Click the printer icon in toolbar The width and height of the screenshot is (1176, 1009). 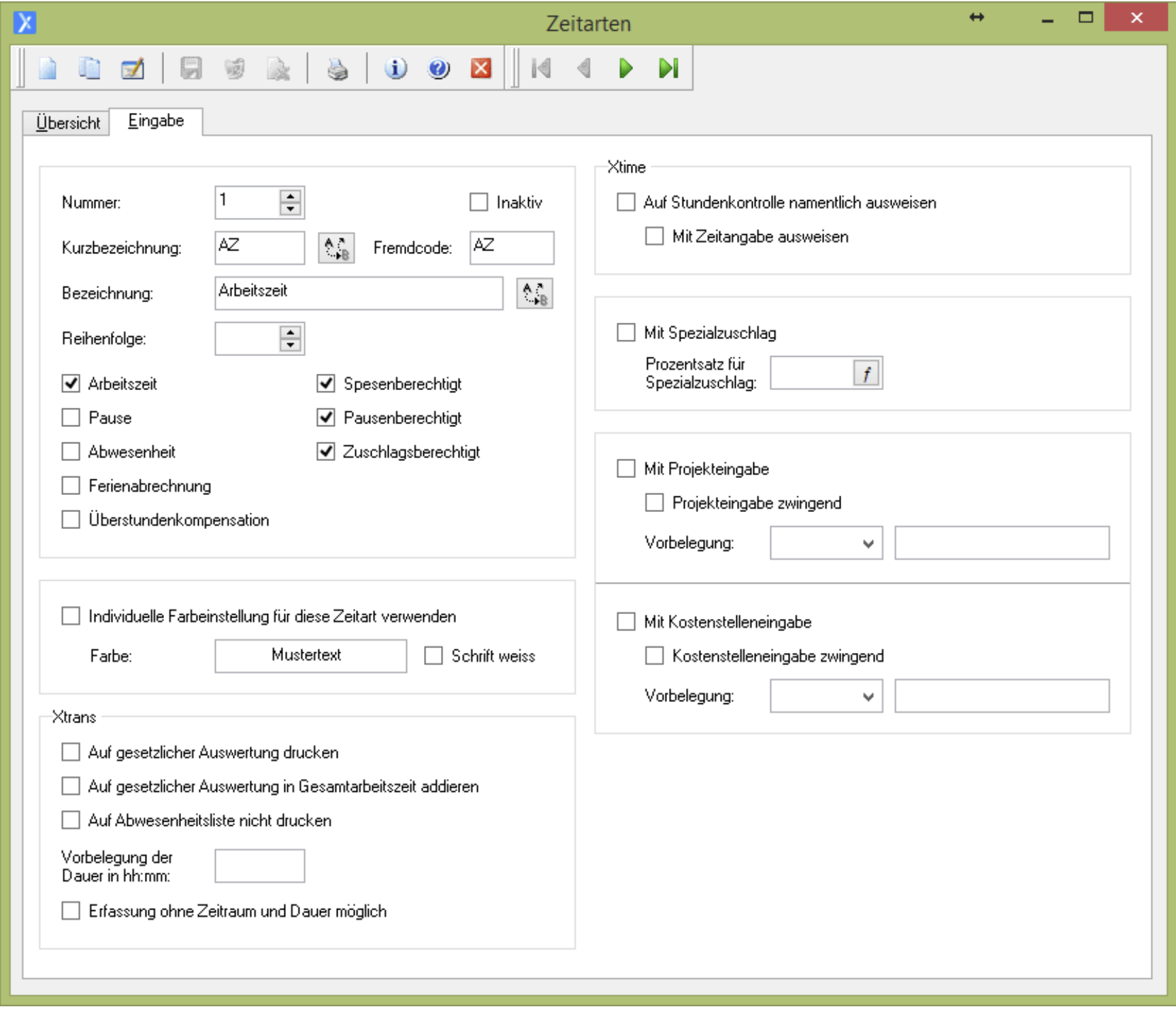point(338,69)
